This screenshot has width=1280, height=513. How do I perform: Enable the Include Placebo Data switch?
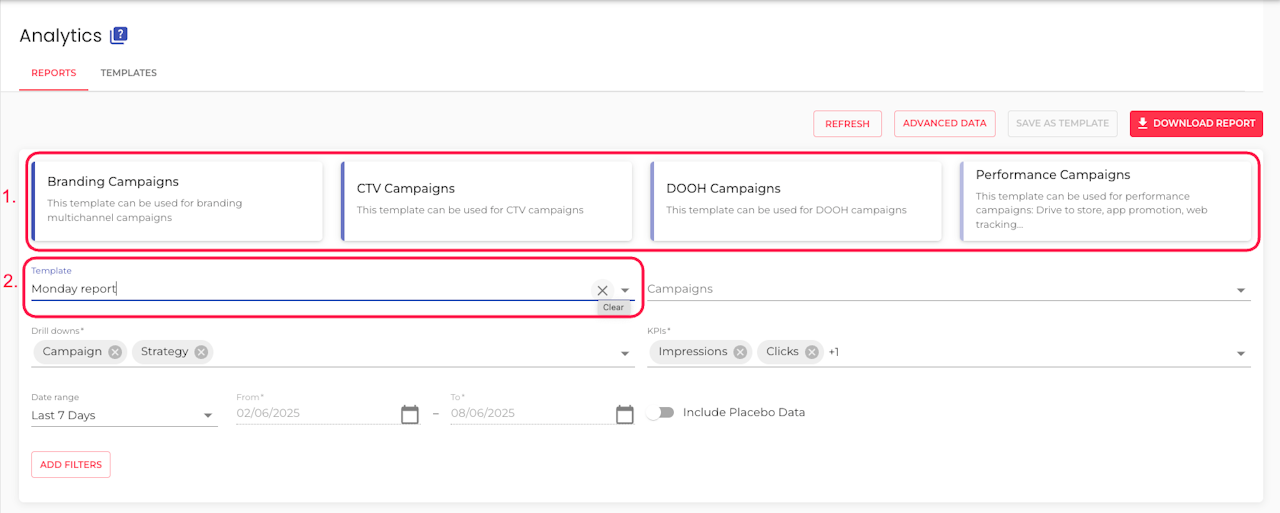coord(660,413)
